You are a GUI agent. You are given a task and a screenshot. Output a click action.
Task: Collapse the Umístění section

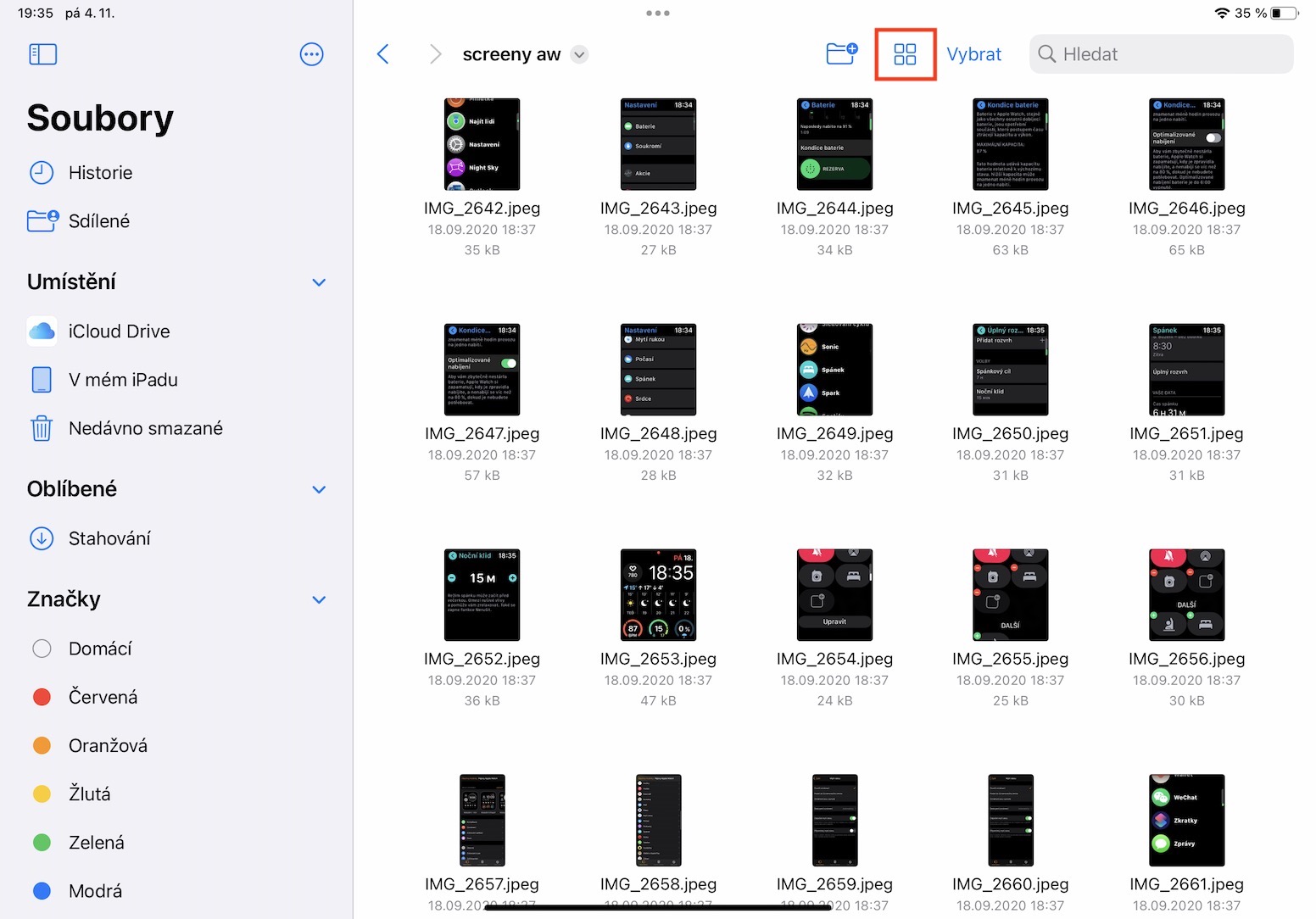319,282
